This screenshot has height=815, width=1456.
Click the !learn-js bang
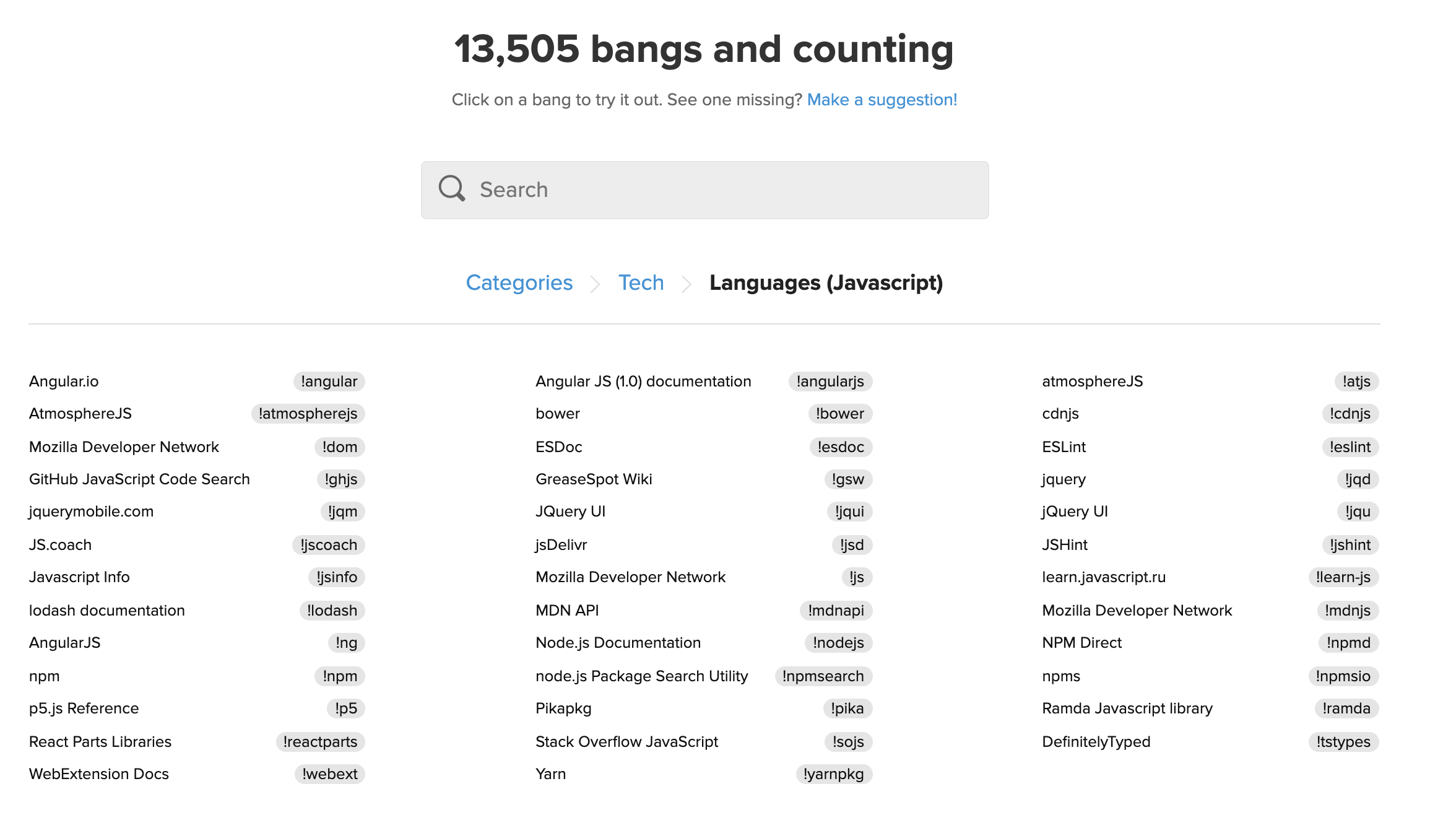1343,577
